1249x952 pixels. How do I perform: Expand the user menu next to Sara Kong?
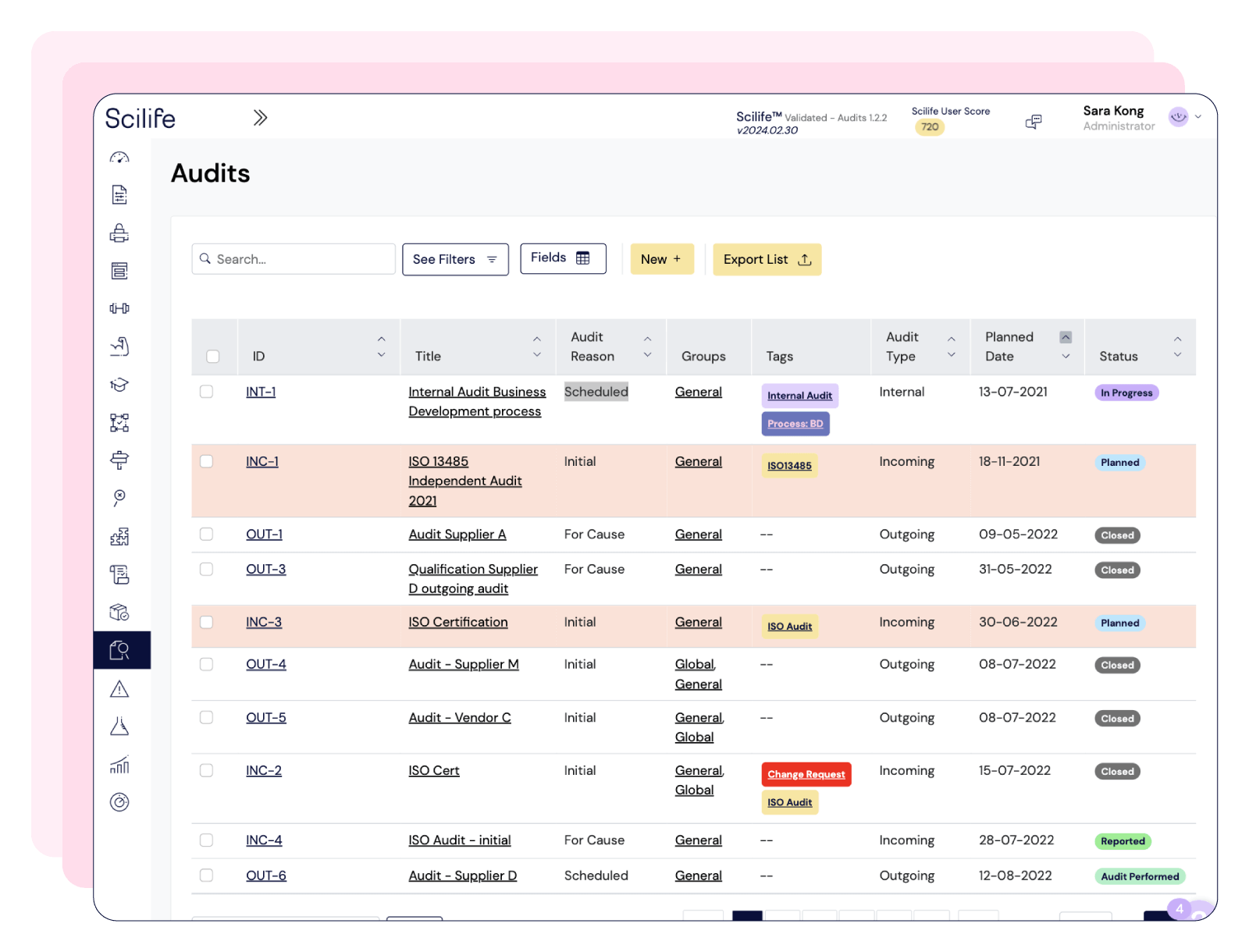[1197, 117]
